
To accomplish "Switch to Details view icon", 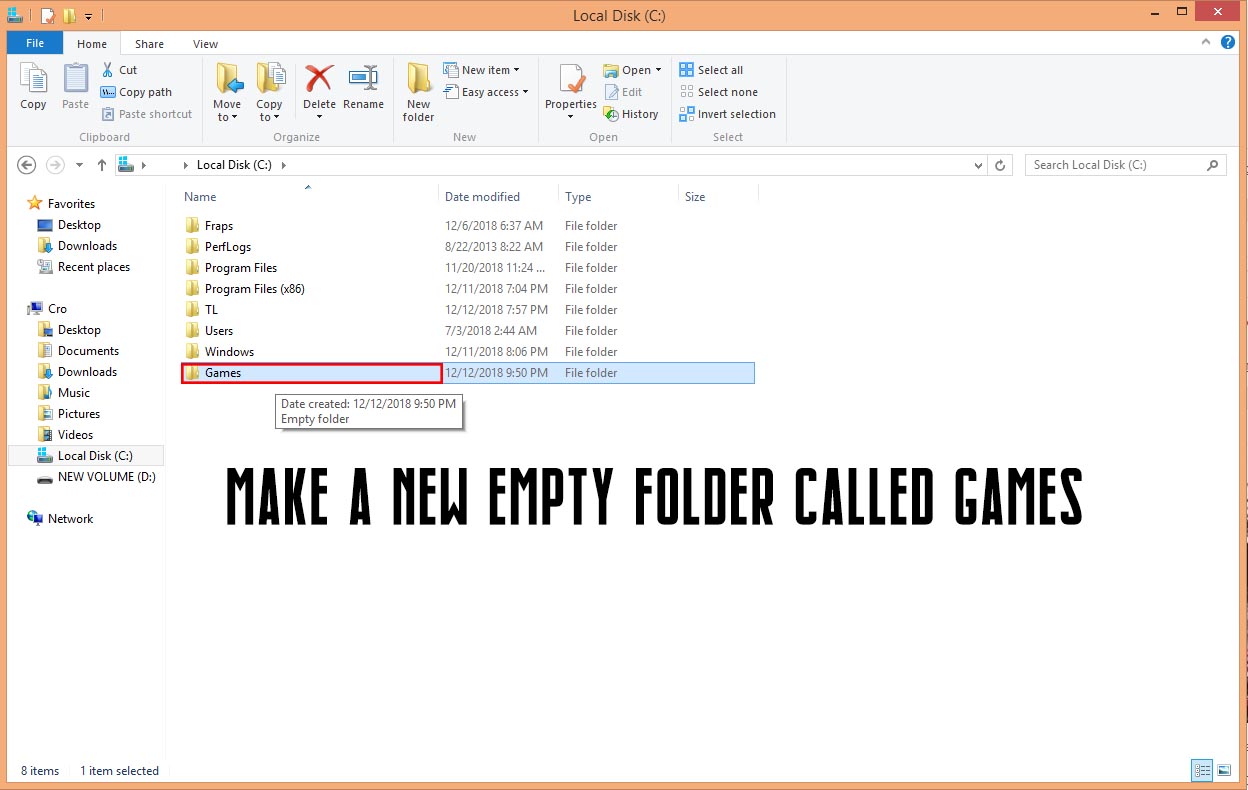I will (1202, 770).
